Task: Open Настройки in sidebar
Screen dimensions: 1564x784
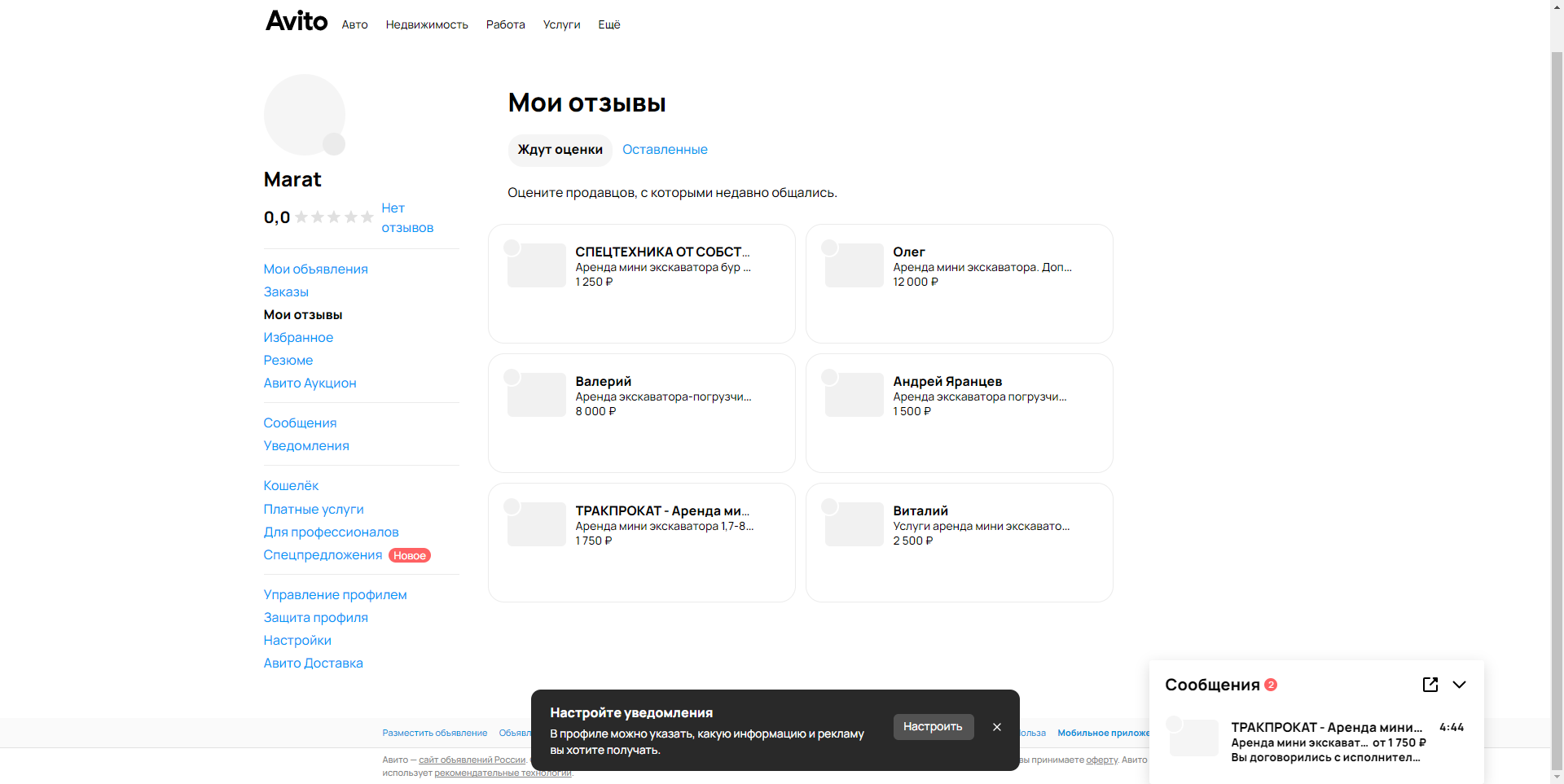Action: point(297,640)
